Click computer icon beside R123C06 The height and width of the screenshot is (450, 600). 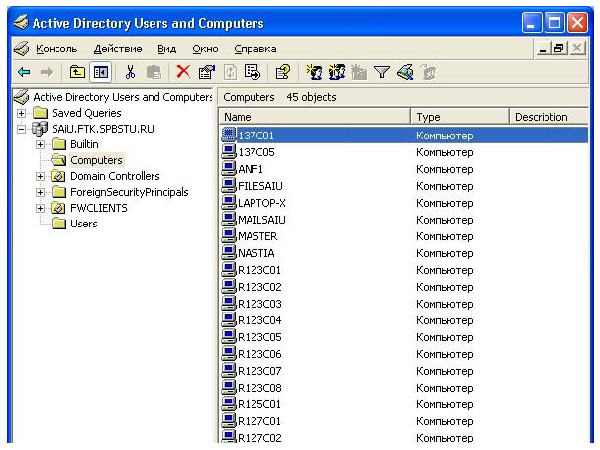[229, 354]
